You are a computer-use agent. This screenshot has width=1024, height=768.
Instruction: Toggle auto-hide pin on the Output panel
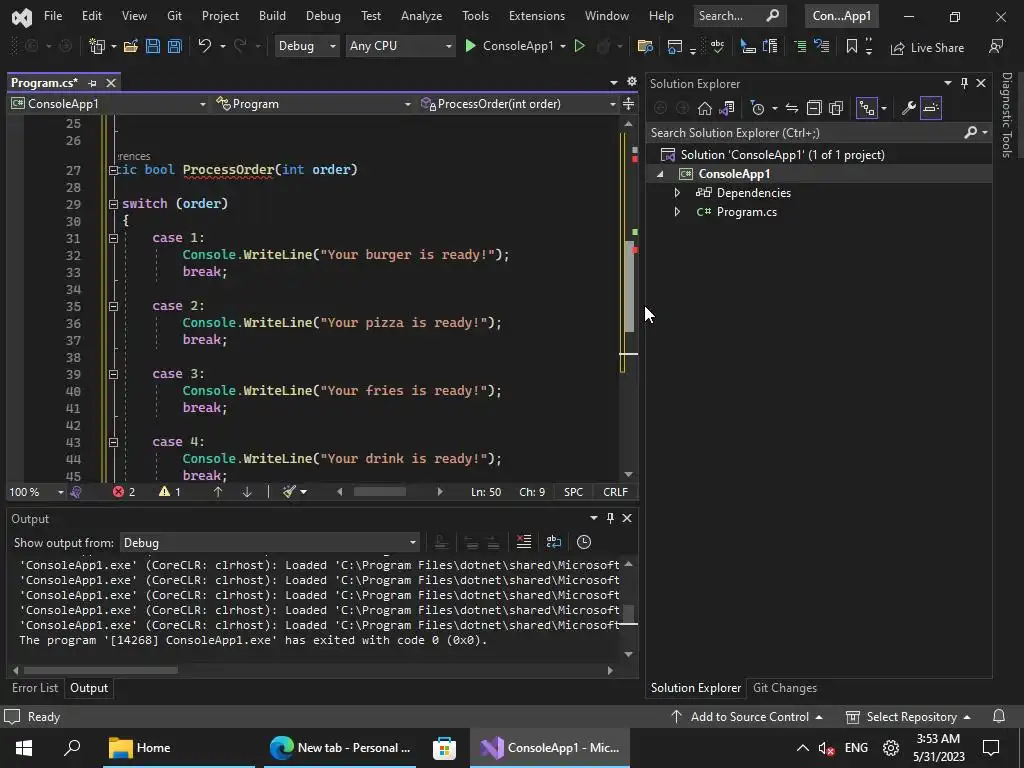tap(610, 518)
